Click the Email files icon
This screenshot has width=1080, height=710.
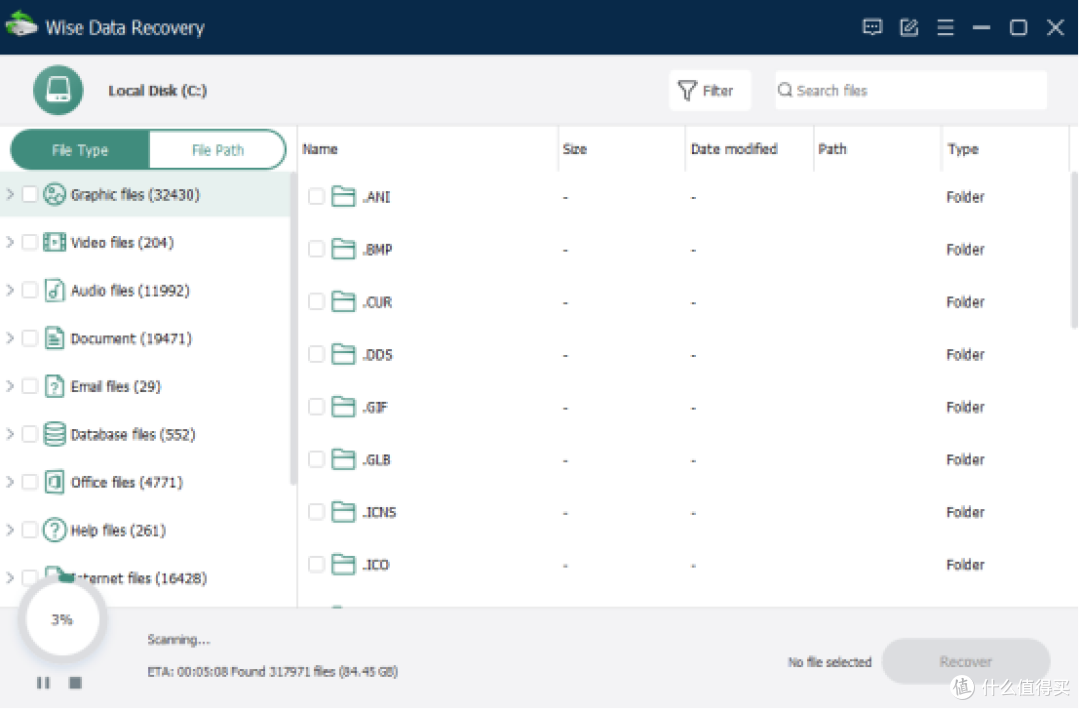54,386
